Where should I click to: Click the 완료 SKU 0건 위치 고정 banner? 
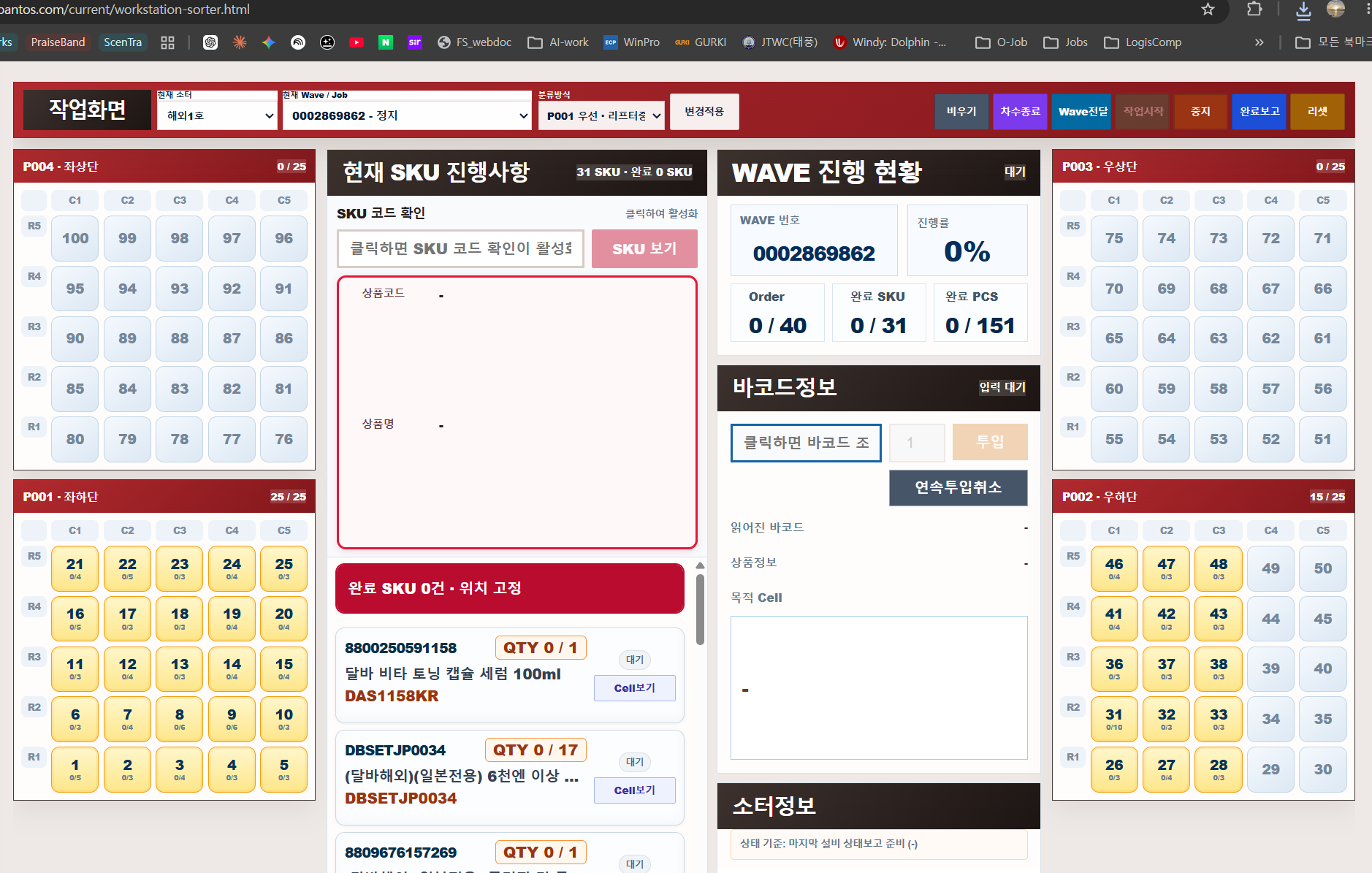(x=510, y=588)
